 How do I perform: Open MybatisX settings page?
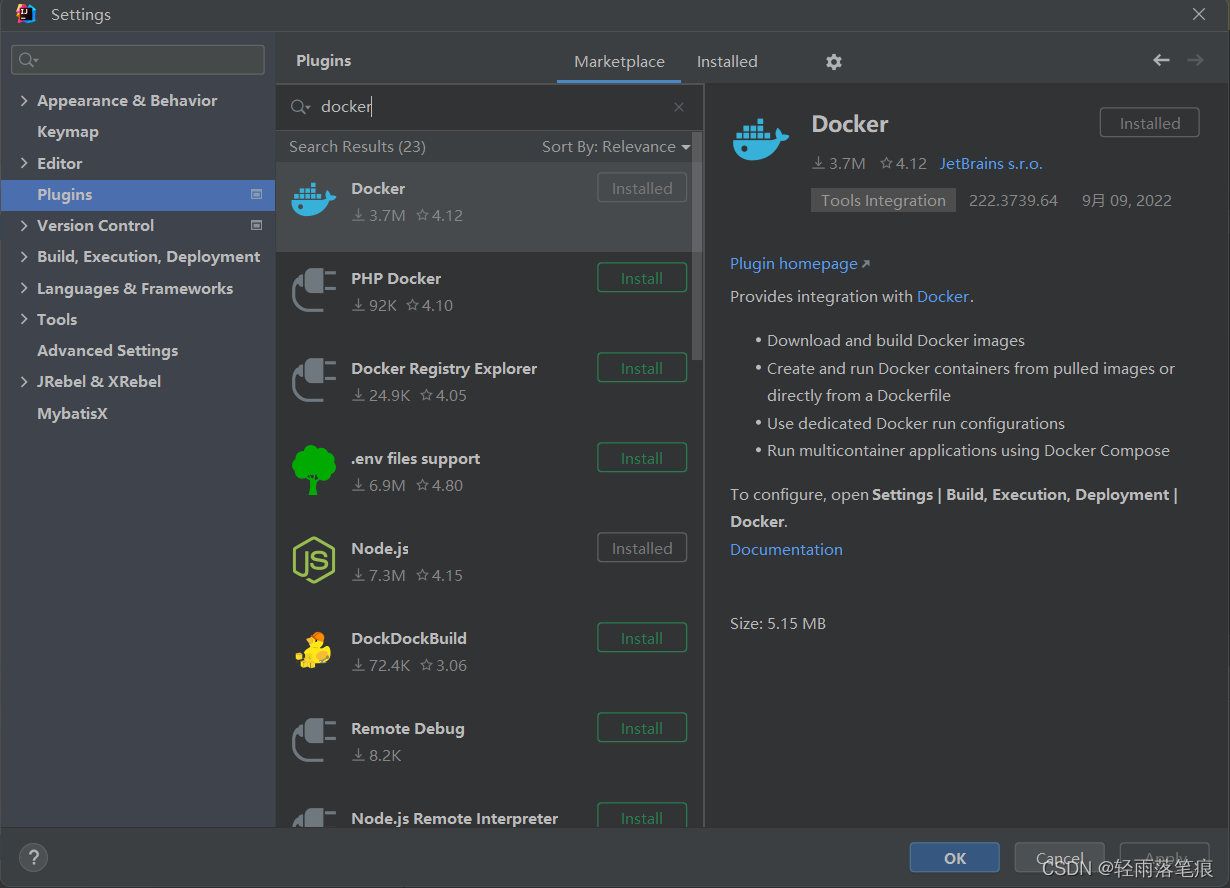72,413
